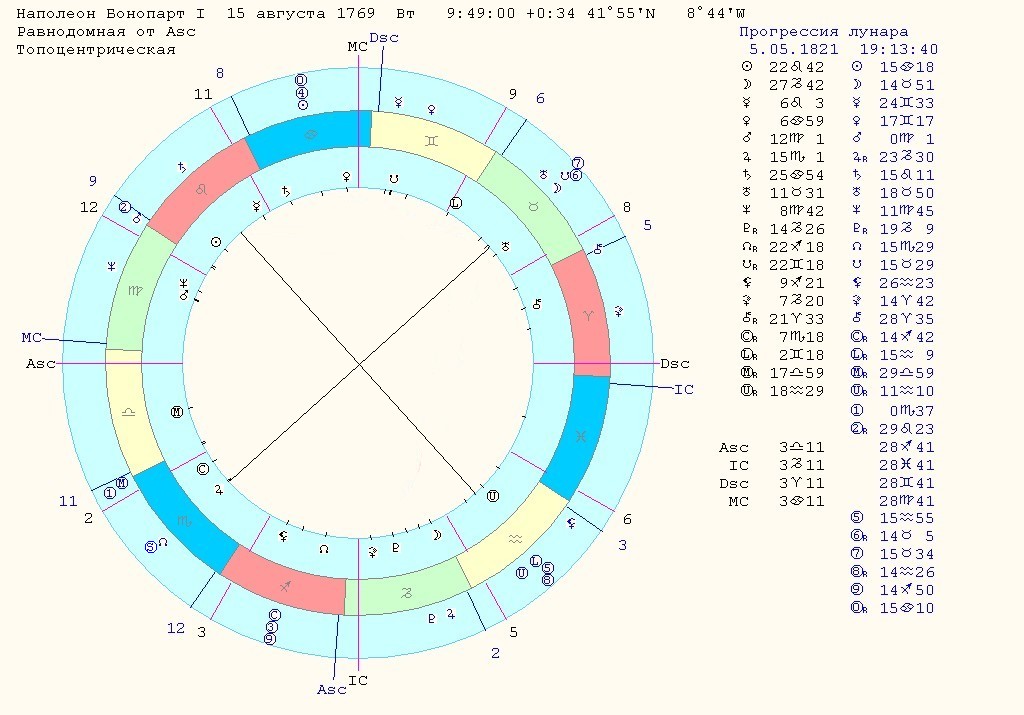Click the Saturn glyph beside 25 Cancer 54
The image size is (1024, 715).
point(747,175)
